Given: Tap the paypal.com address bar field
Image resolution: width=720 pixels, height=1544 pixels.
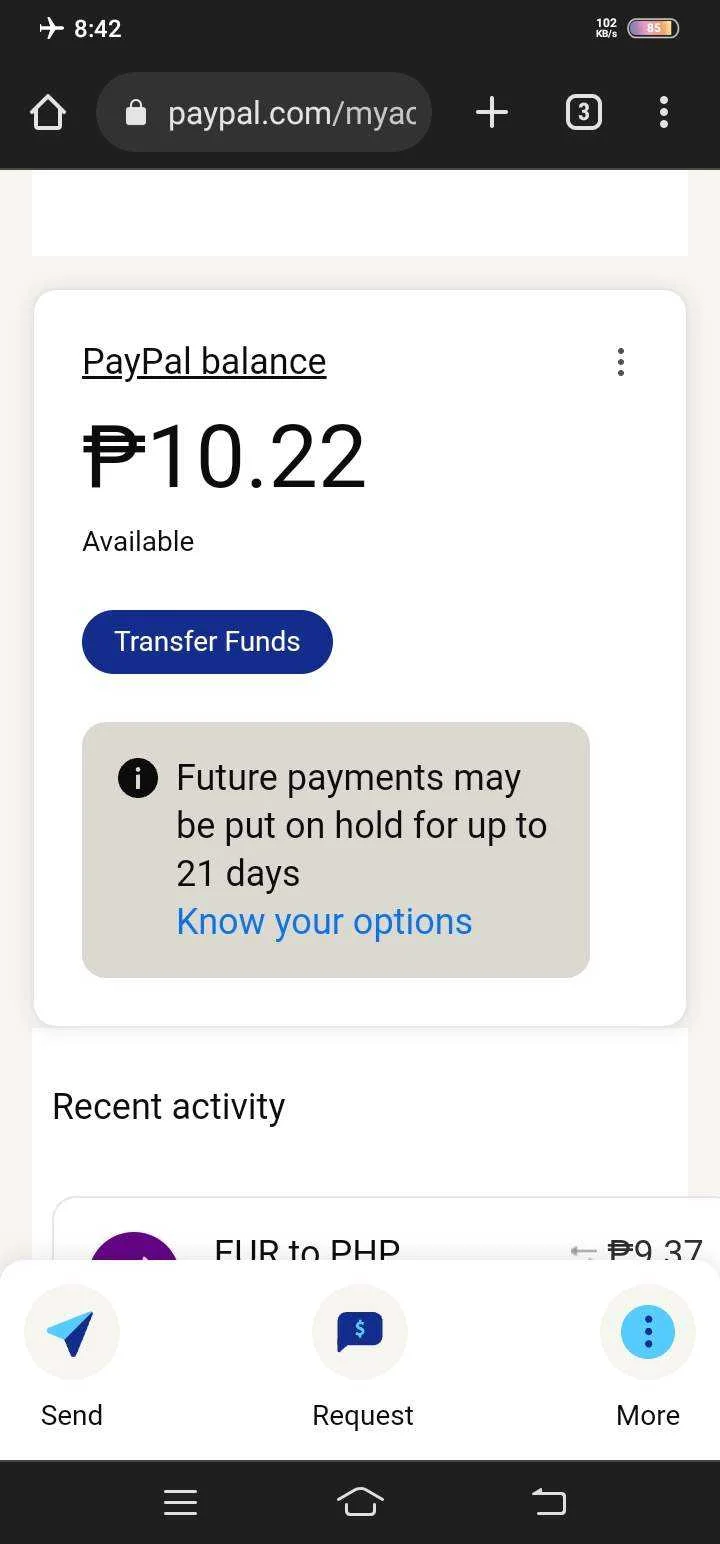Looking at the screenshot, I should tap(264, 112).
